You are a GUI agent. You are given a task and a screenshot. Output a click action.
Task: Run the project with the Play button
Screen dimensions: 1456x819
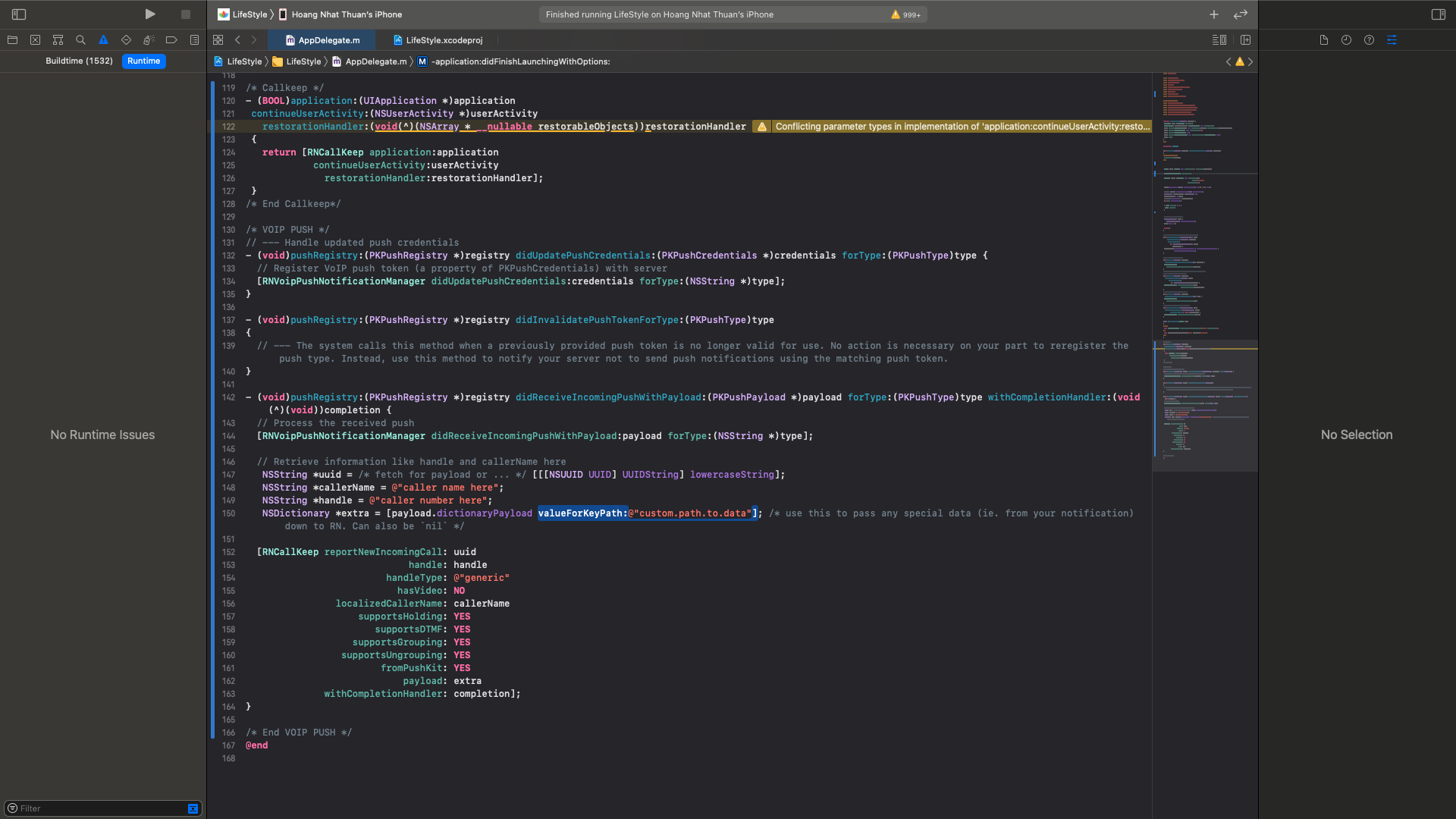[x=150, y=14]
